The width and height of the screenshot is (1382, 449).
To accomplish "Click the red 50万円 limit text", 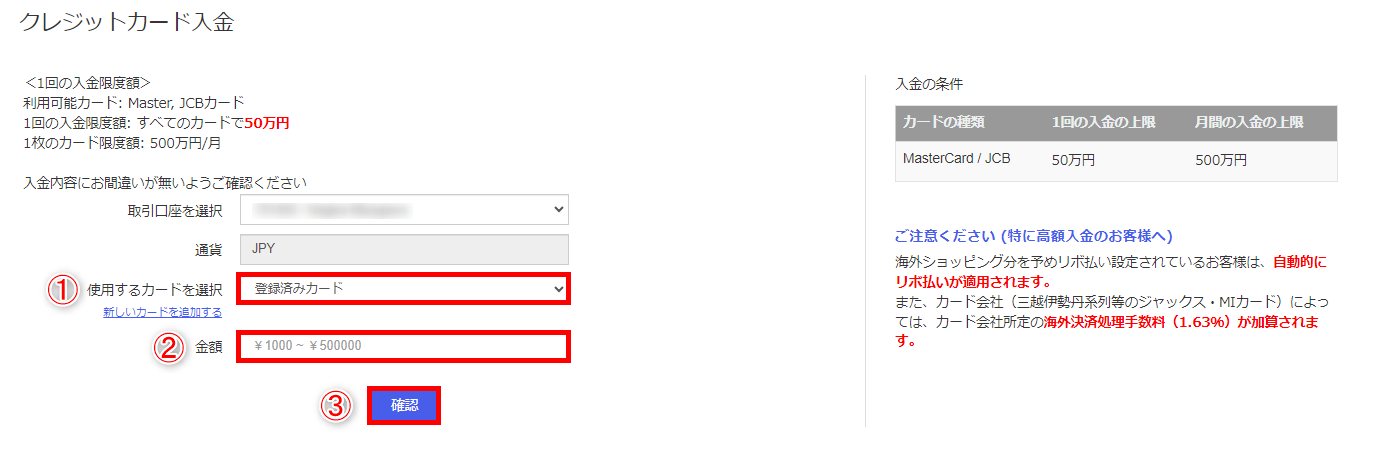I will tap(267, 123).
